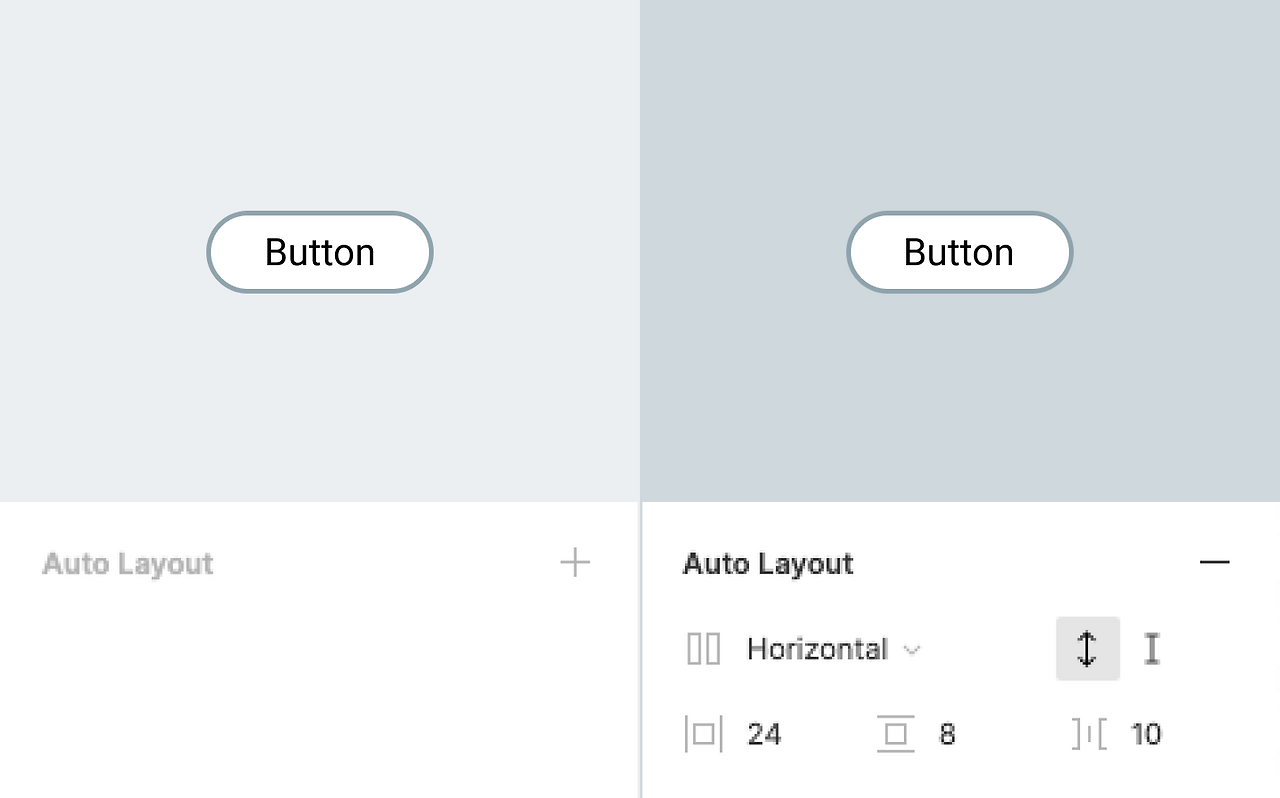Select the Button on the darker right canvas
The height and width of the screenshot is (798, 1280).
click(x=959, y=252)
